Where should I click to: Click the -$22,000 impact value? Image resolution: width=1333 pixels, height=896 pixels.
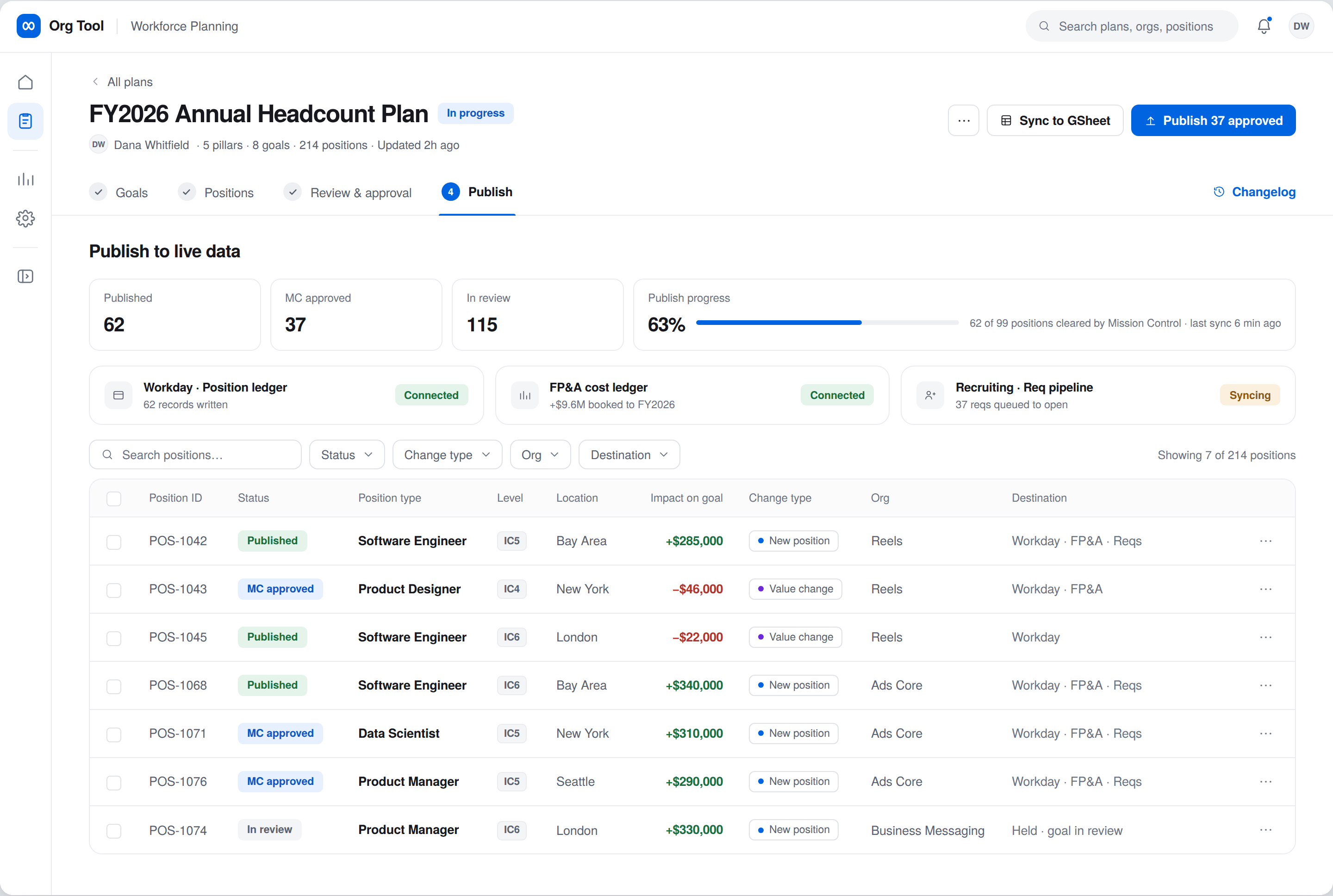click(x=698, y=638)
